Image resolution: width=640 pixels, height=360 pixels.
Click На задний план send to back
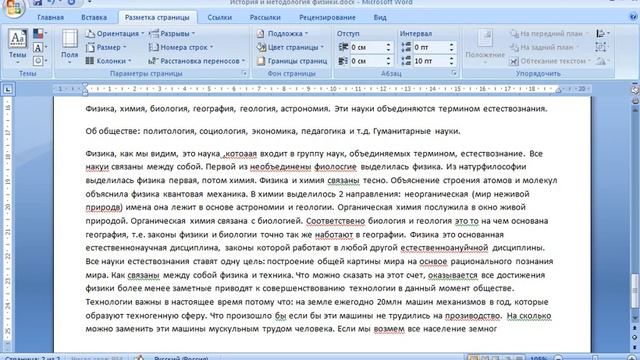point(545,47)
